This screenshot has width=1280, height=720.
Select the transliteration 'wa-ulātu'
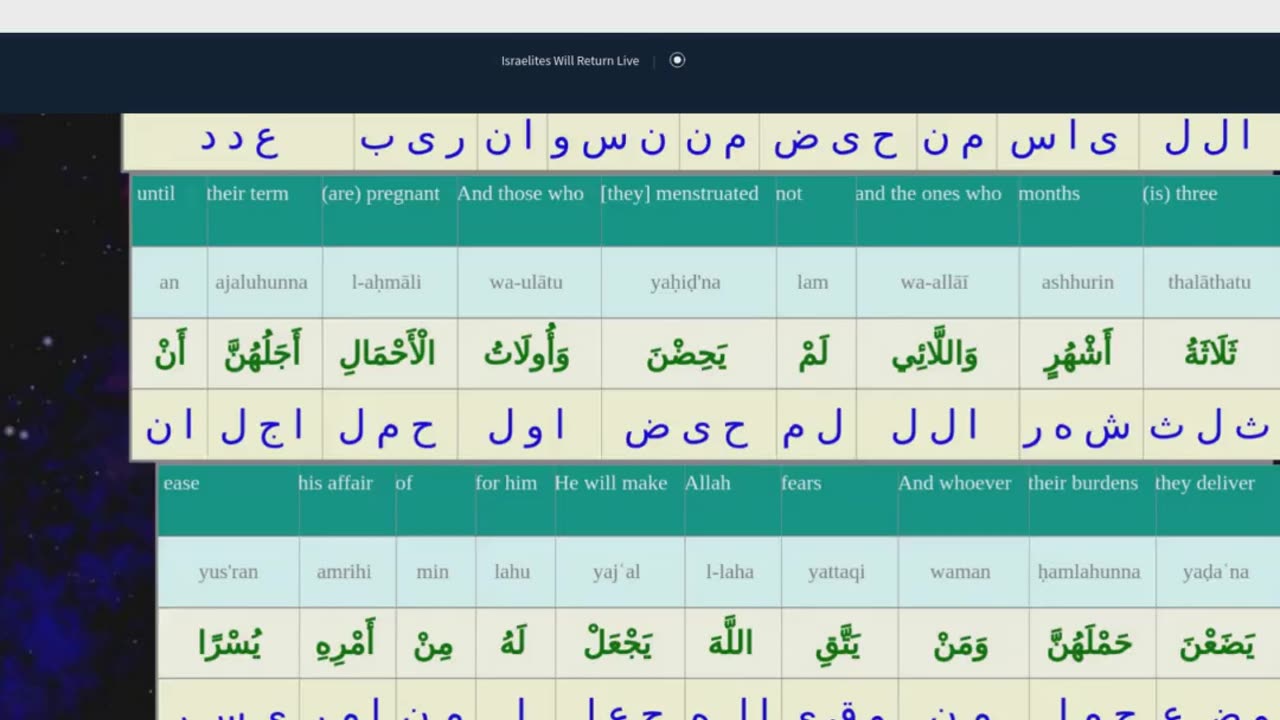(525, 282)
